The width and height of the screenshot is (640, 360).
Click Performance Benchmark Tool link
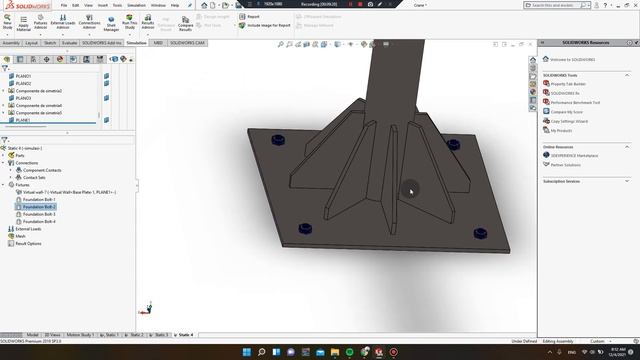(x=575, y=103)
